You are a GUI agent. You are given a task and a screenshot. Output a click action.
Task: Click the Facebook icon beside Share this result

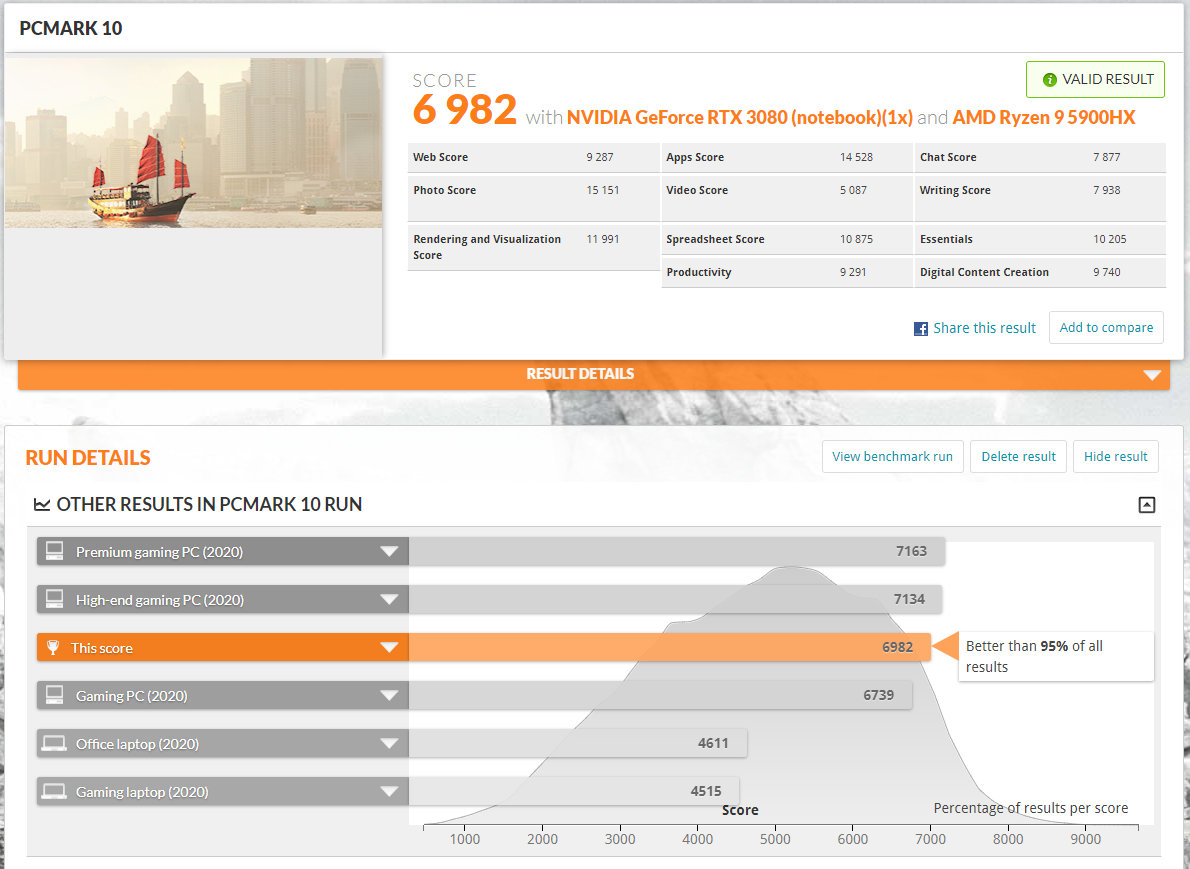click(921, 329)
